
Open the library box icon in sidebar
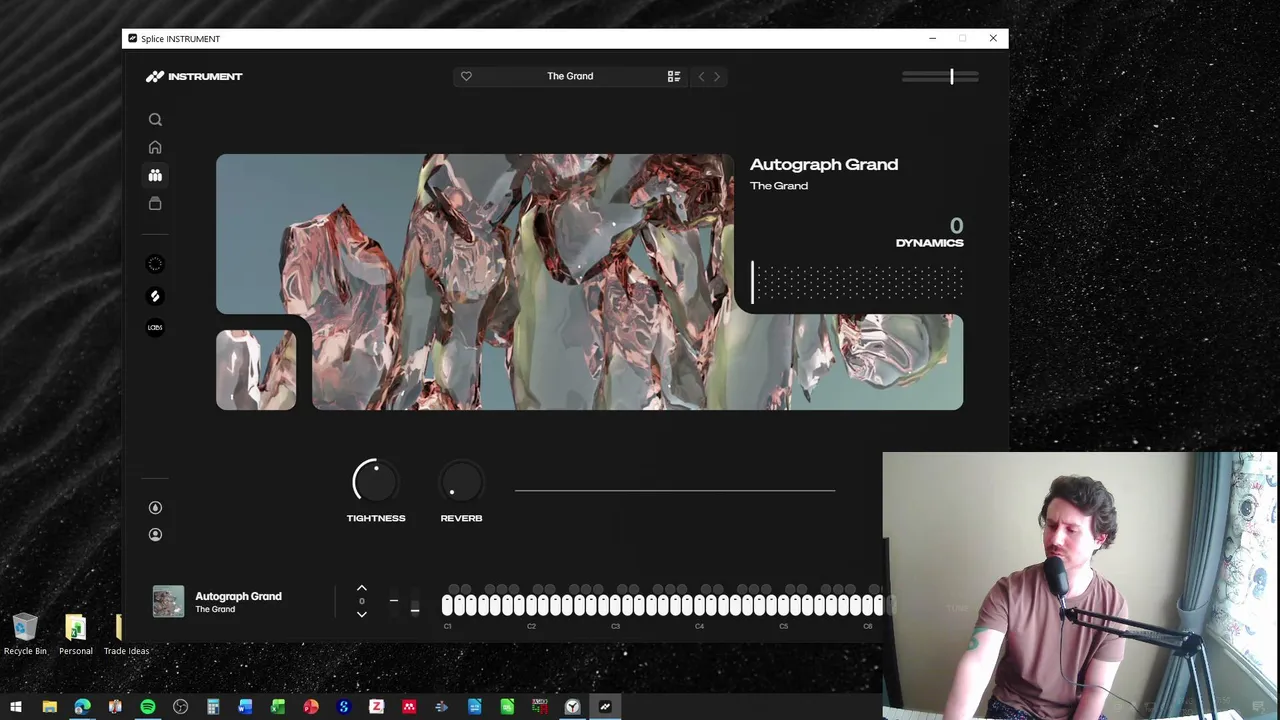[155, 203]
